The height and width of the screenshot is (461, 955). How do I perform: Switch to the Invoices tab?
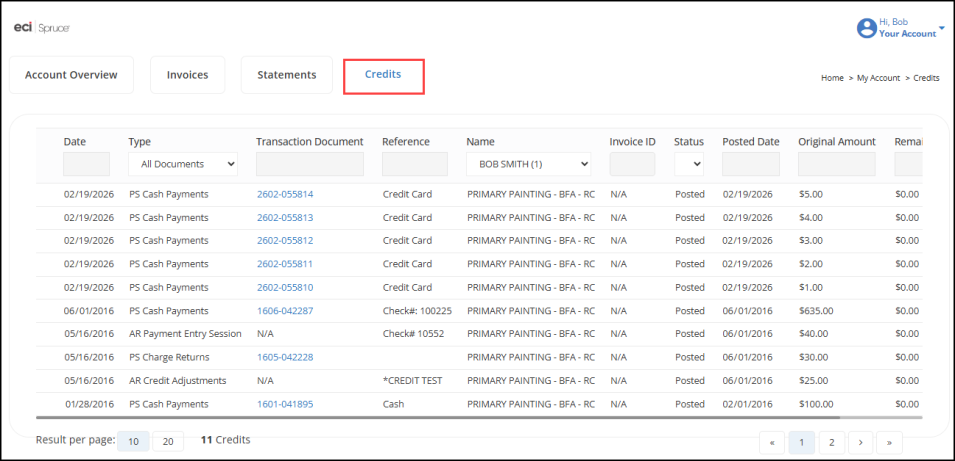pos(187,75)
